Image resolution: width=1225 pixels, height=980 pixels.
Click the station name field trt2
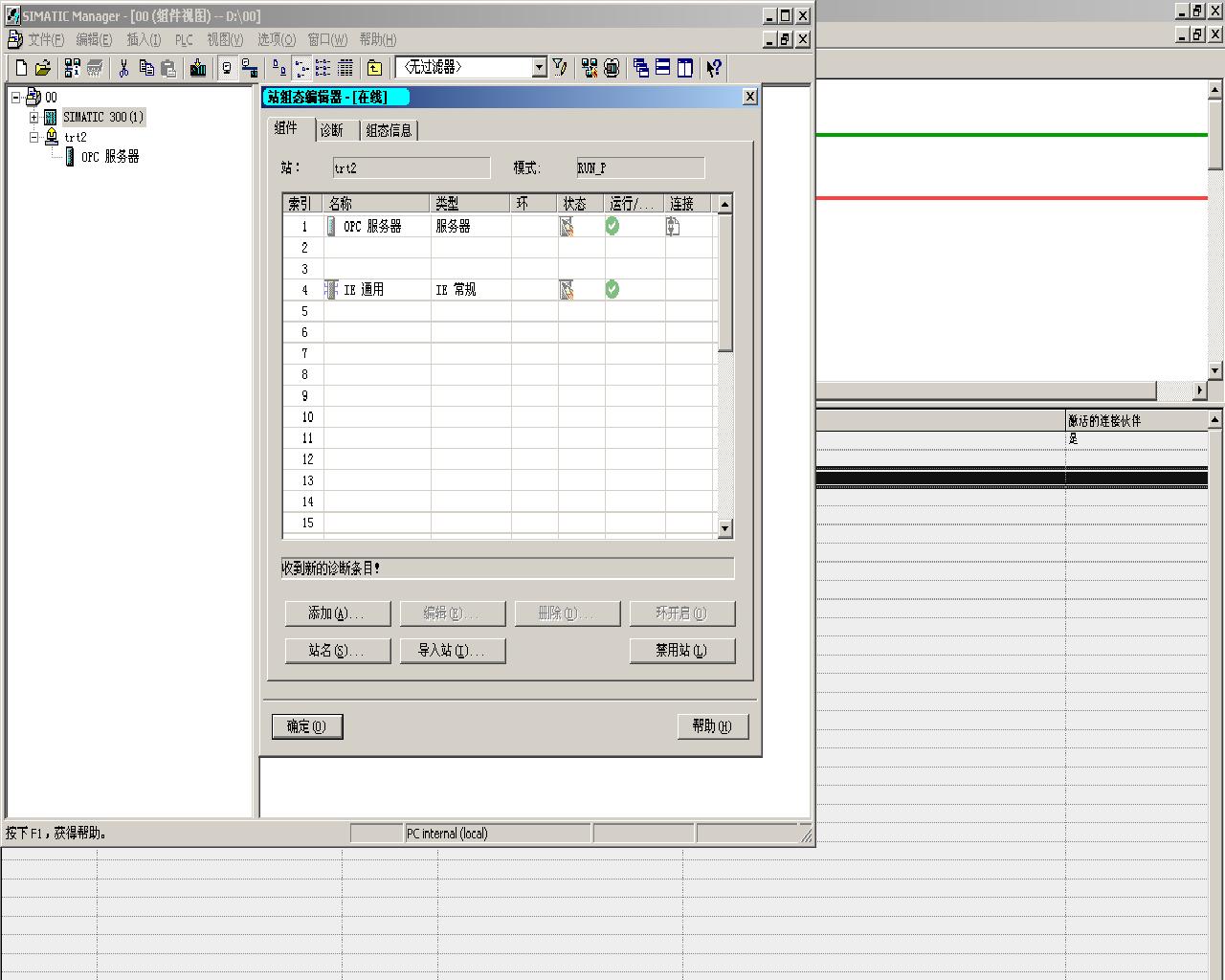click(412, 168)
